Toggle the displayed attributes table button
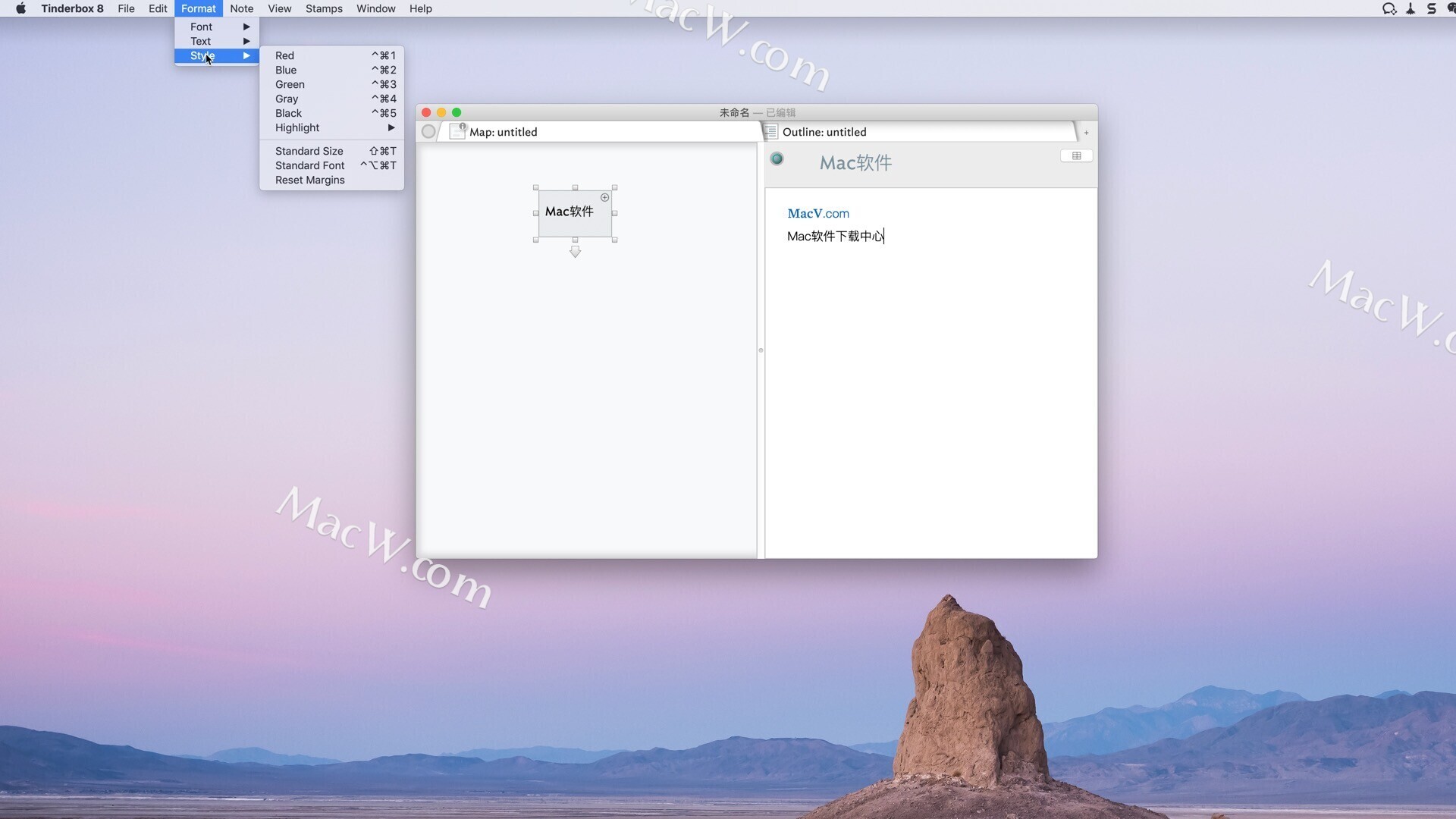Viewport: 1456px width, 819px height. coord(1076,155)
